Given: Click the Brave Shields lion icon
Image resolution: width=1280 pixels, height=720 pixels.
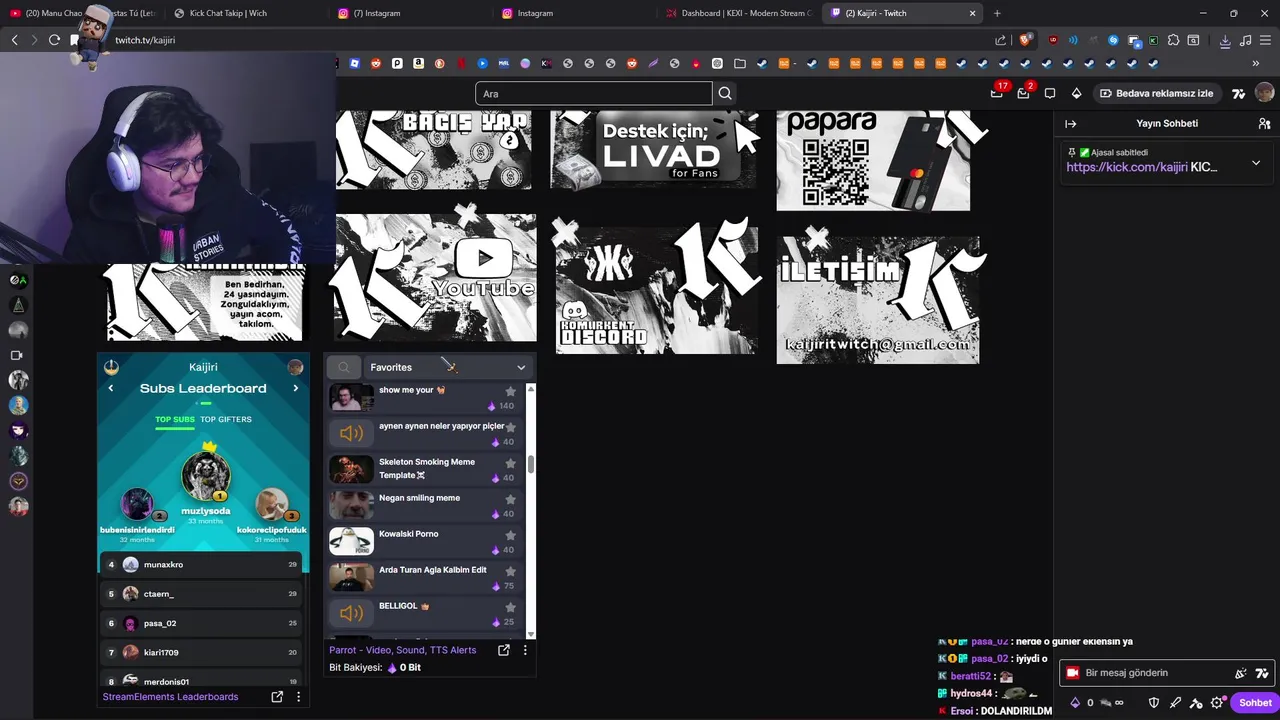Looking at the screenshot, I should (1025, 40).
